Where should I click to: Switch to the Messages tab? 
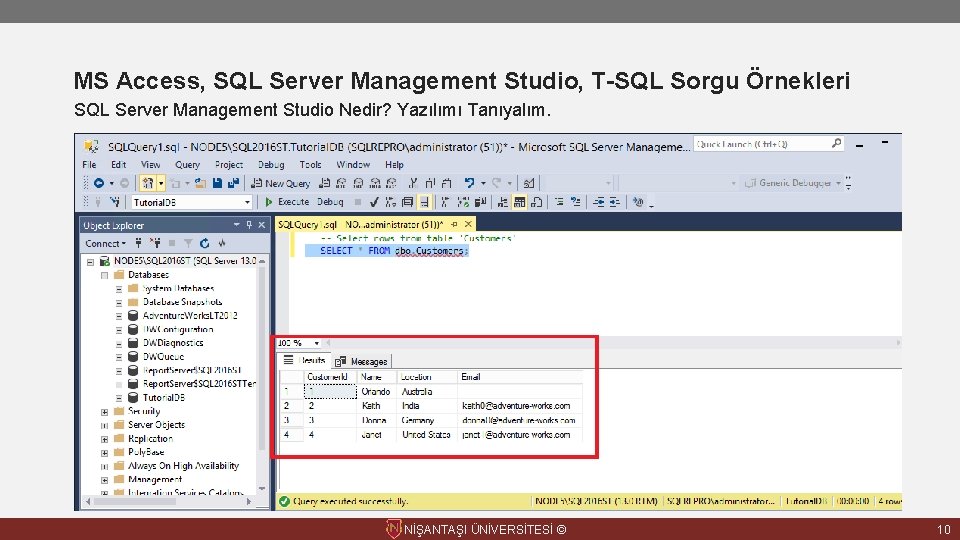(x=362, y=361)
